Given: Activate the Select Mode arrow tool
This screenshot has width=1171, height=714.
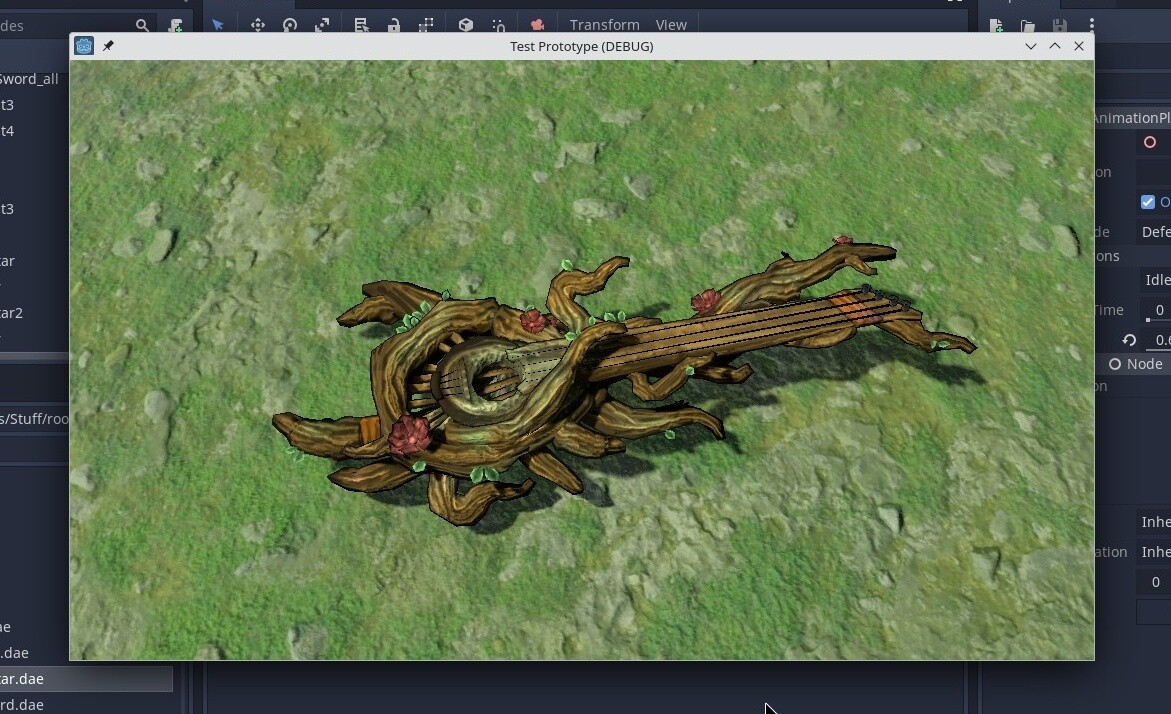Looking at the screenshot, I should click(218, 25).
